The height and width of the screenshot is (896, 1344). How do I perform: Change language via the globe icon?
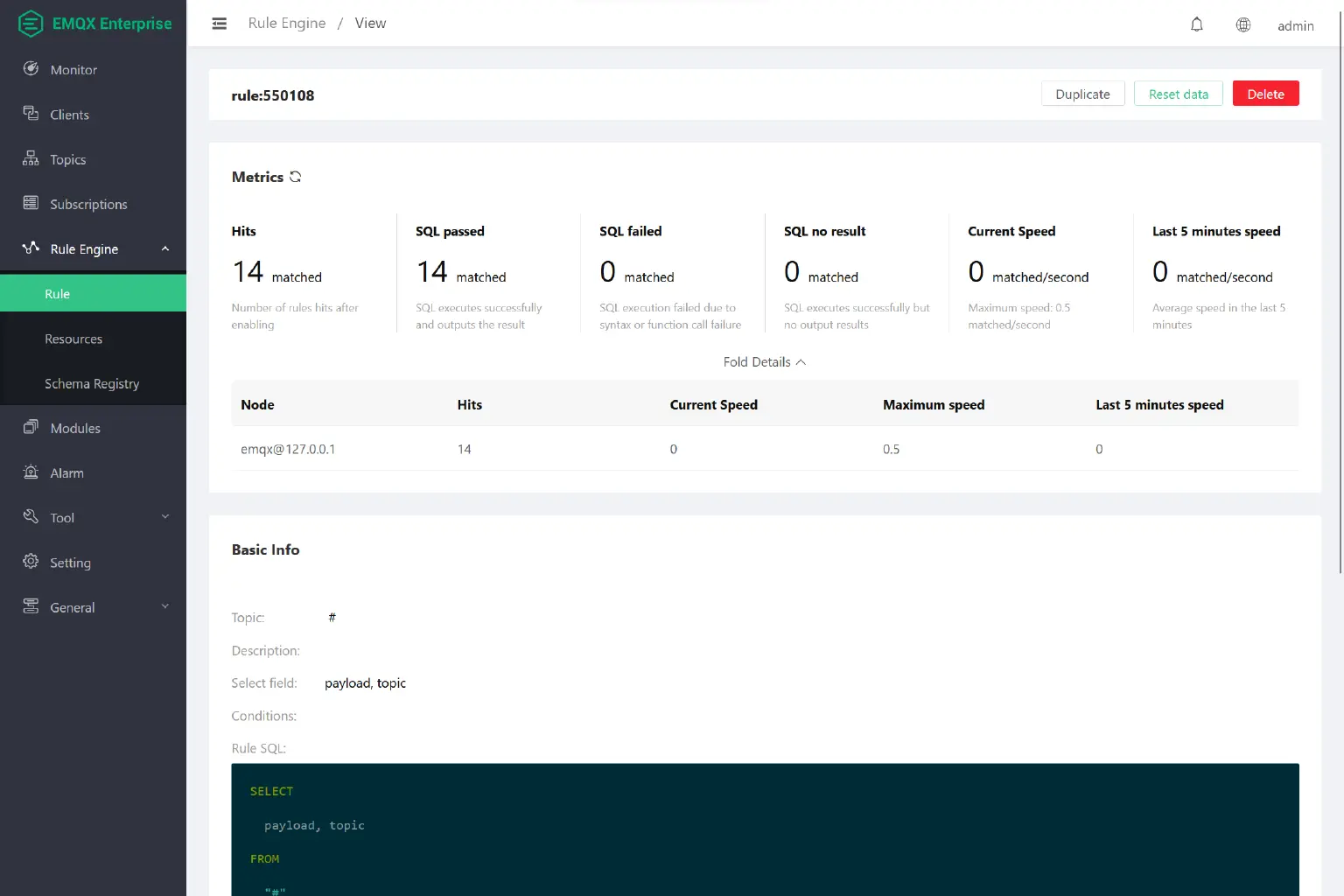point(1242,24)
